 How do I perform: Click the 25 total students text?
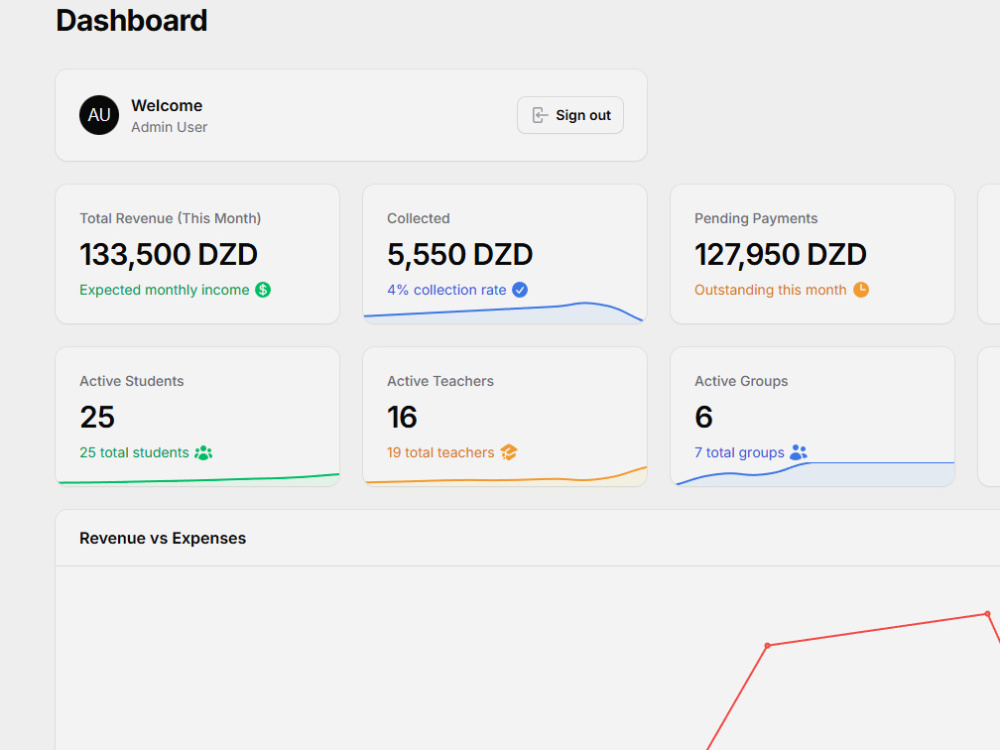pos(134,452)
